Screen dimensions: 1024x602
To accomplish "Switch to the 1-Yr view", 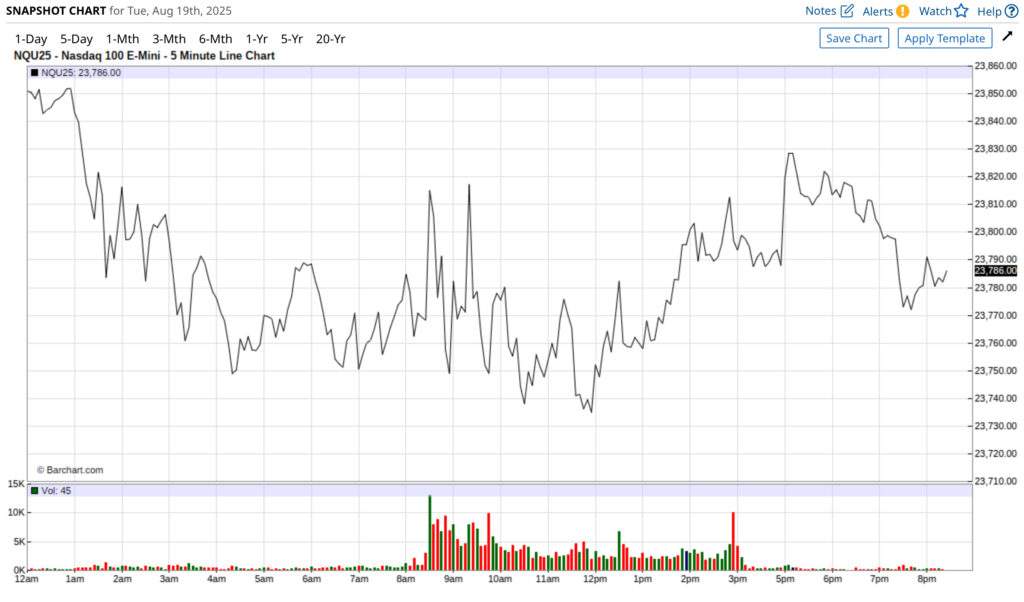I will point(256,39).
